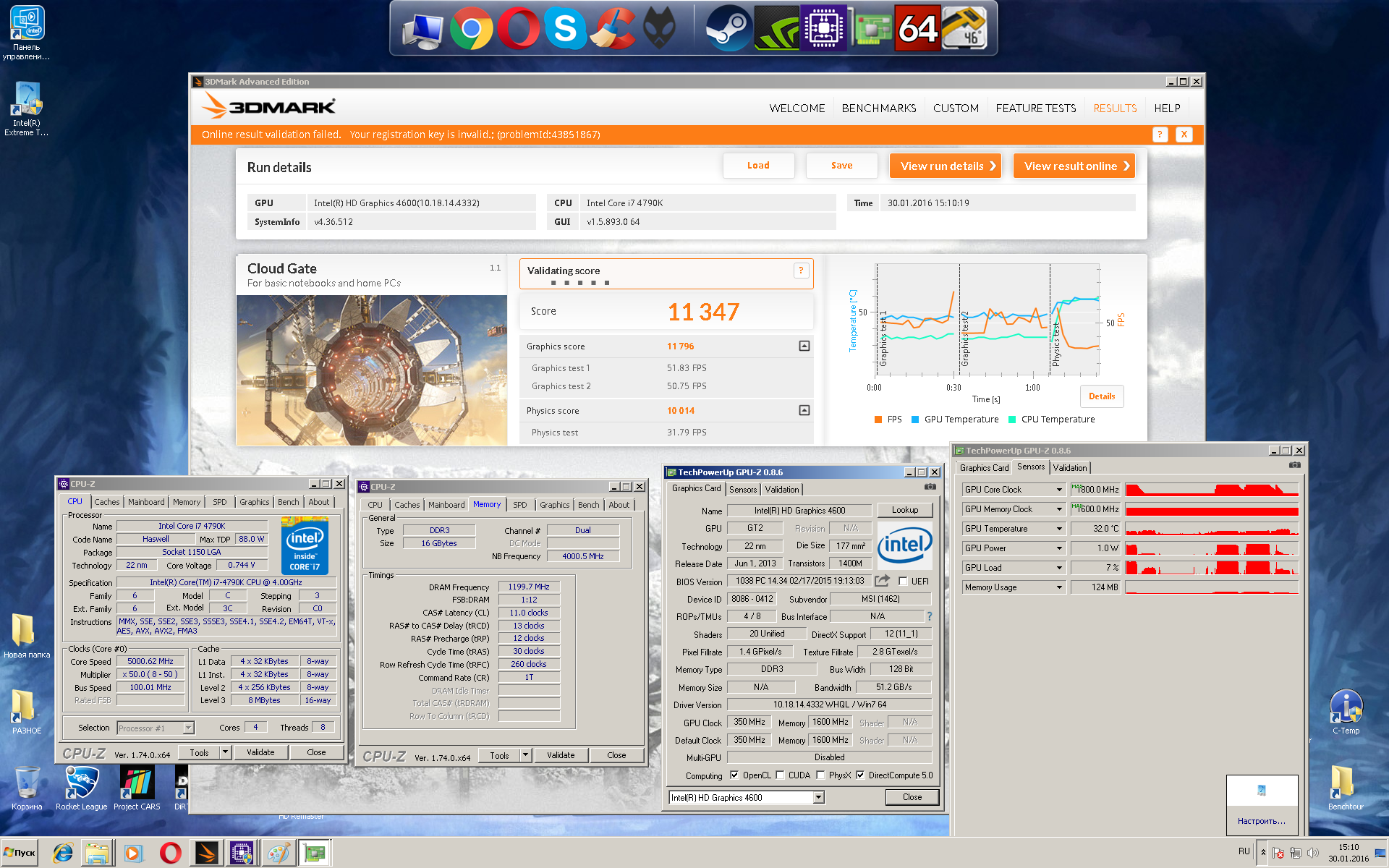The height and width of the screenshot is (868, 1389).
Task: Launch GPU-Z card icon in top dock
Action: click(871, 29)
